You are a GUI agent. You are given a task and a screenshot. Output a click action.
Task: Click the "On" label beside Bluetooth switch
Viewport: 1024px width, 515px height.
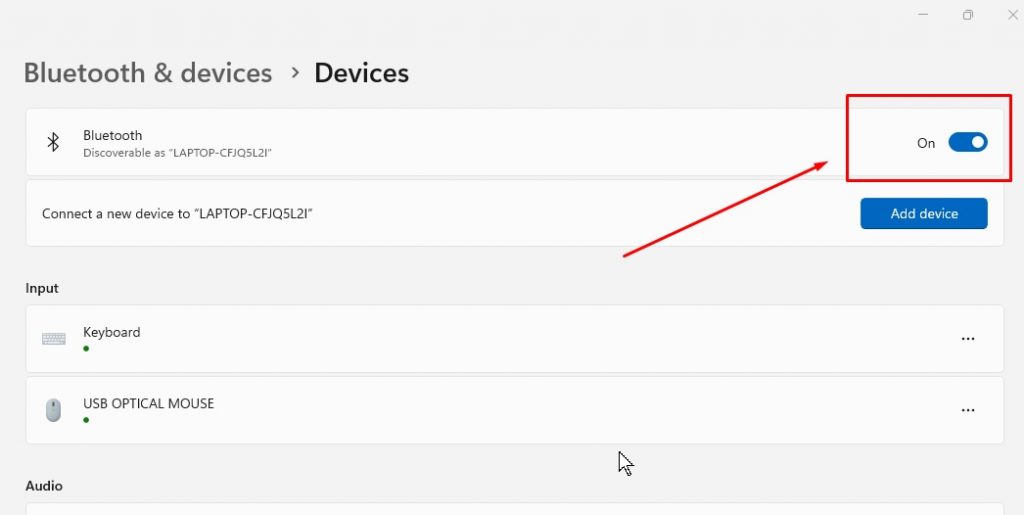pyautogui.click(x=926, y=143)
